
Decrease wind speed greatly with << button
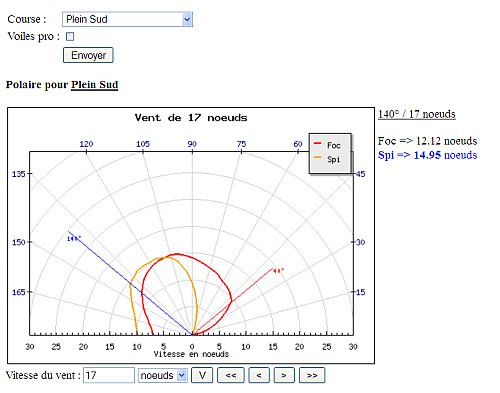tap(231, 375)
